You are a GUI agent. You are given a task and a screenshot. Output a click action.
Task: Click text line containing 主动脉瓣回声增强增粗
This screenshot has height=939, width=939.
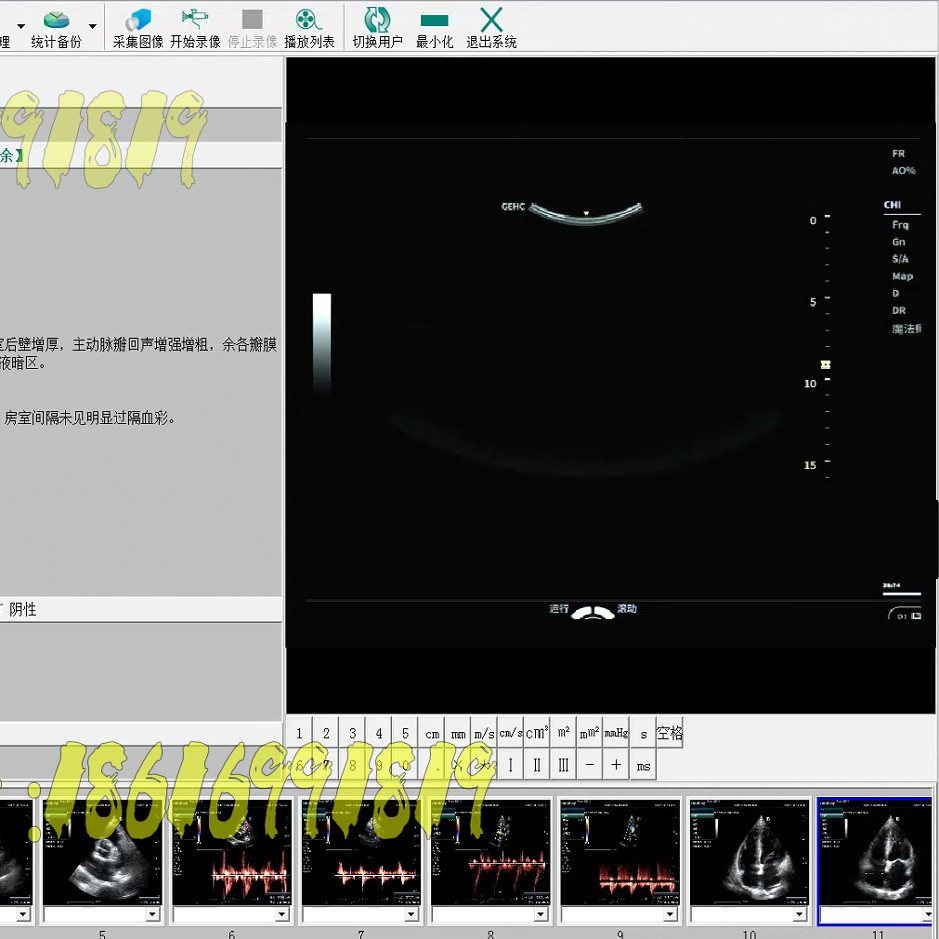coord(138,345)
